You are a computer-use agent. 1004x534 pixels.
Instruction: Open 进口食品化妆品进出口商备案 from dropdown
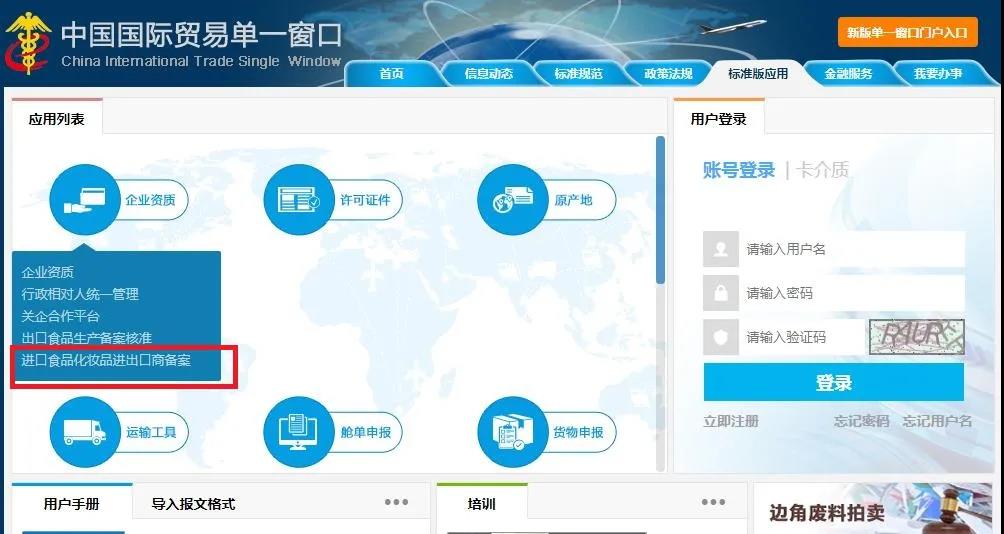pos(106,360)
